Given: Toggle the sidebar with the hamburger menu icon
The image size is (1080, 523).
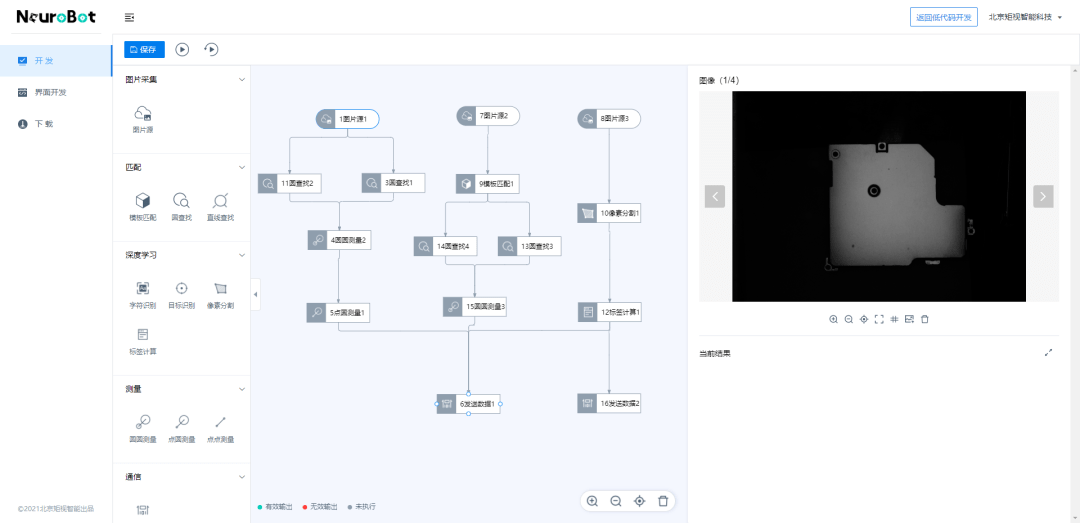Looking at the screenshot, I should point(129,18).
